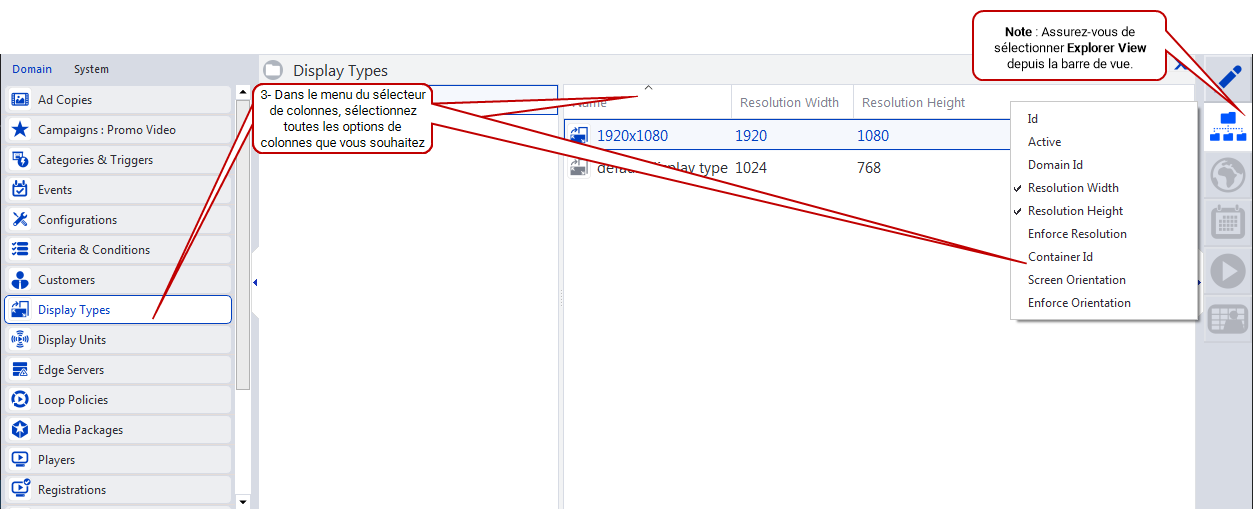Uncheck the Resolution Height column option
Image resolution: width=1253 pixels, height=509 pixels.
tap(1074, 211)
